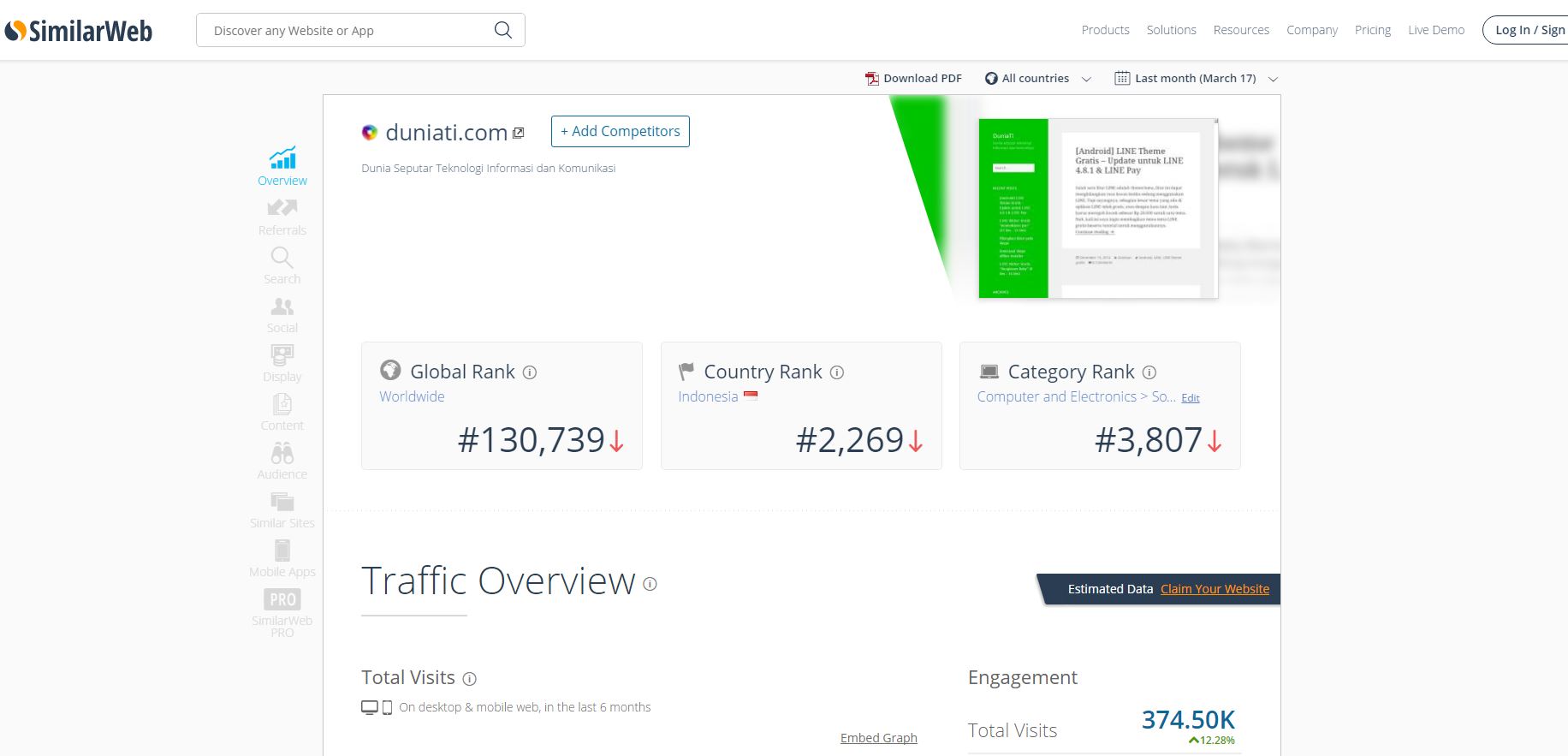Click the Traffic Overview info icon

[x=650, y=584]
